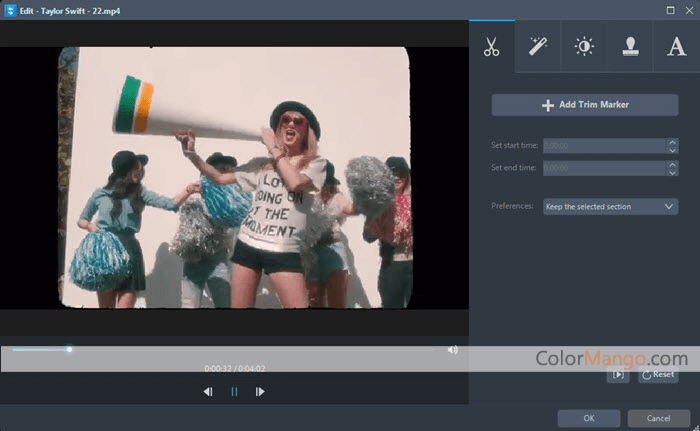The height and width of the screenshot is (431, 700).
Task: Click the Set start time field
Action: click(604, 145)
